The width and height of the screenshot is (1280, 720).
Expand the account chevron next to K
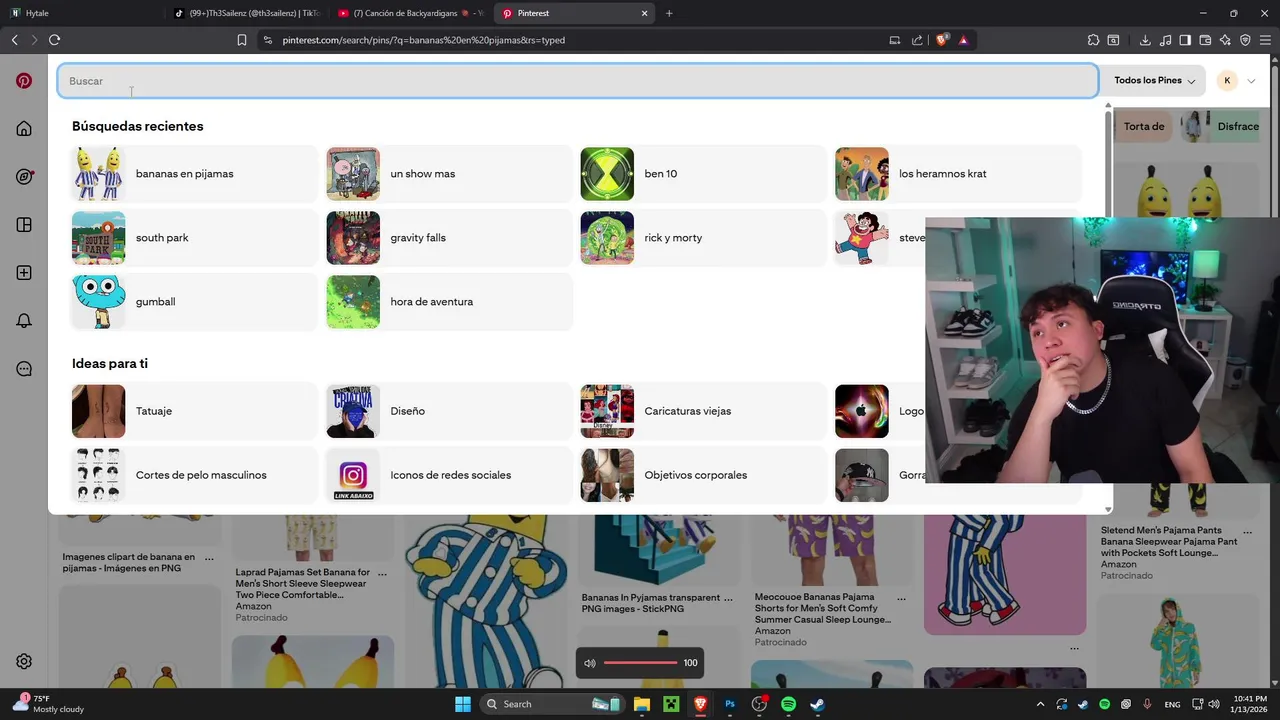coord(1251,81)
